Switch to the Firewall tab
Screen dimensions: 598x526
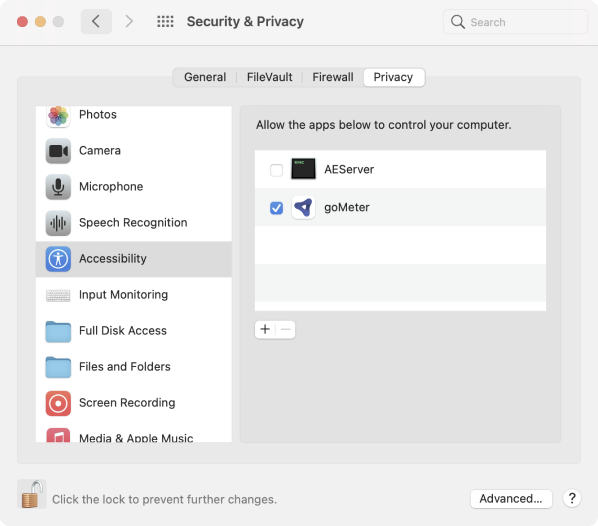click(333, 77)
